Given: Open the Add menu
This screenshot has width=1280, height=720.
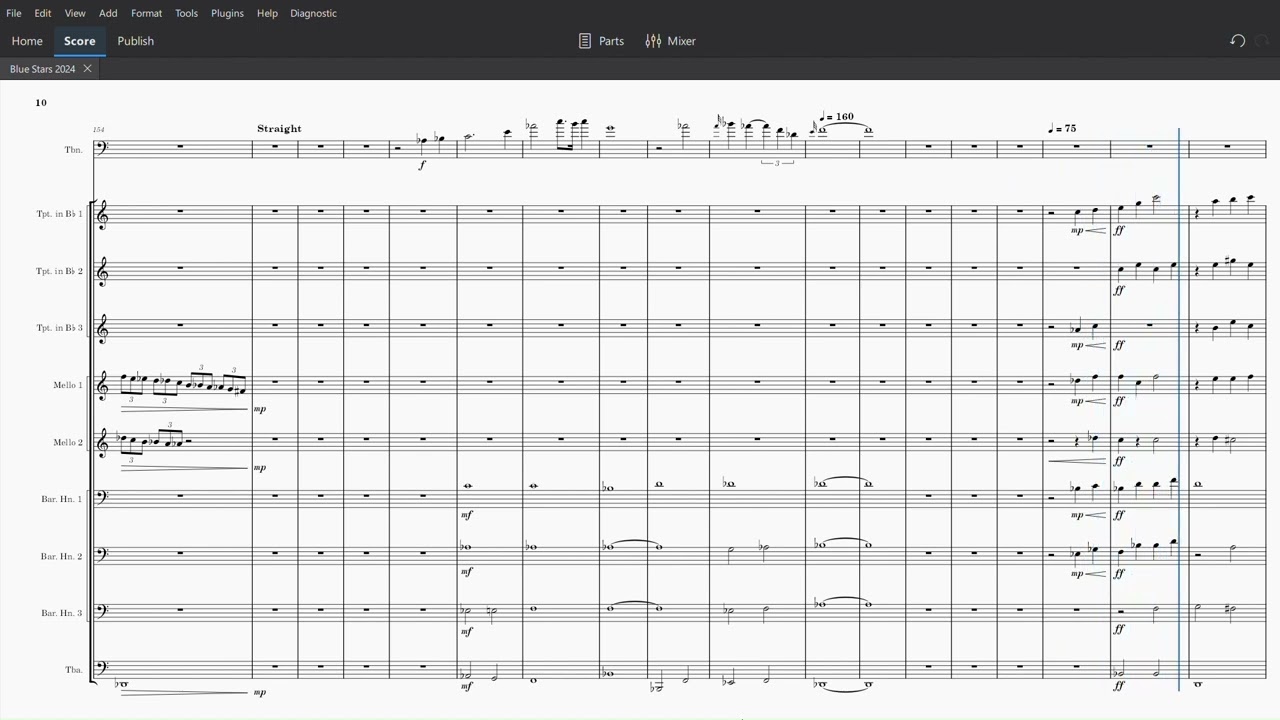Looking at the screenshot, I should (108, 13).
